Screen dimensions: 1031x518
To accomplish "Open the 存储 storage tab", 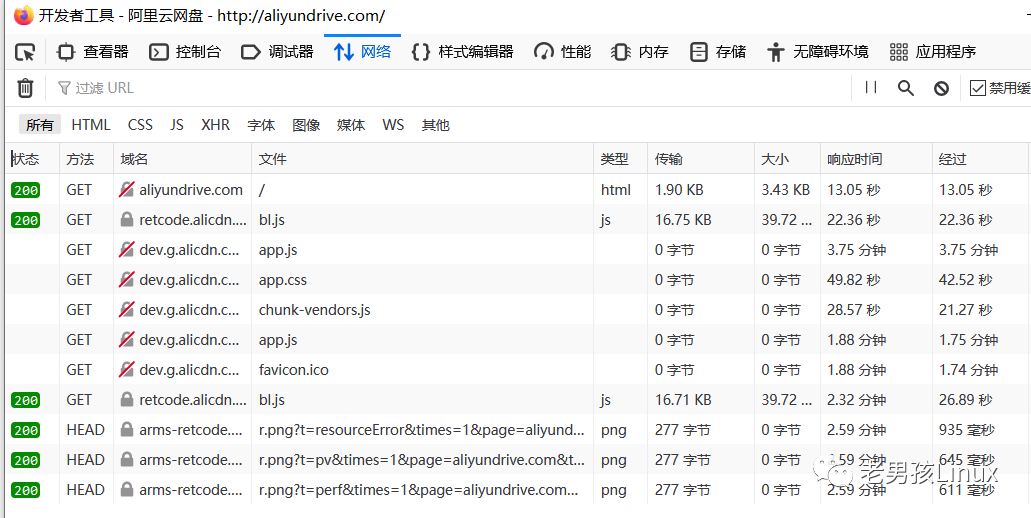I will [717, 52].
